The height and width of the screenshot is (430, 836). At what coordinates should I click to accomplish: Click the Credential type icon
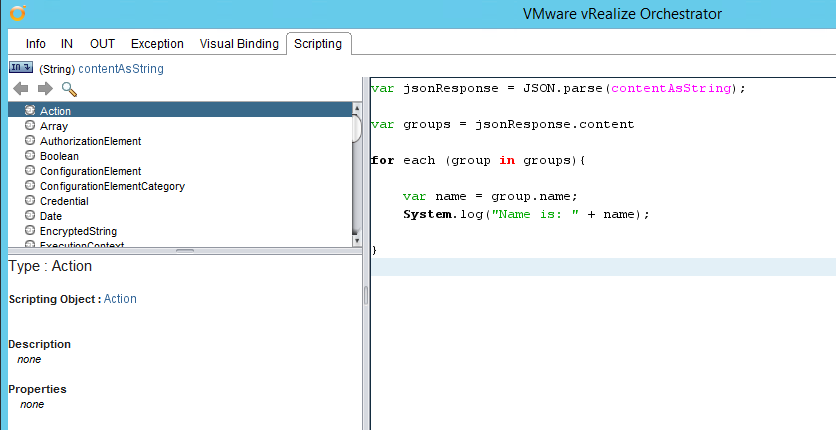30,200
